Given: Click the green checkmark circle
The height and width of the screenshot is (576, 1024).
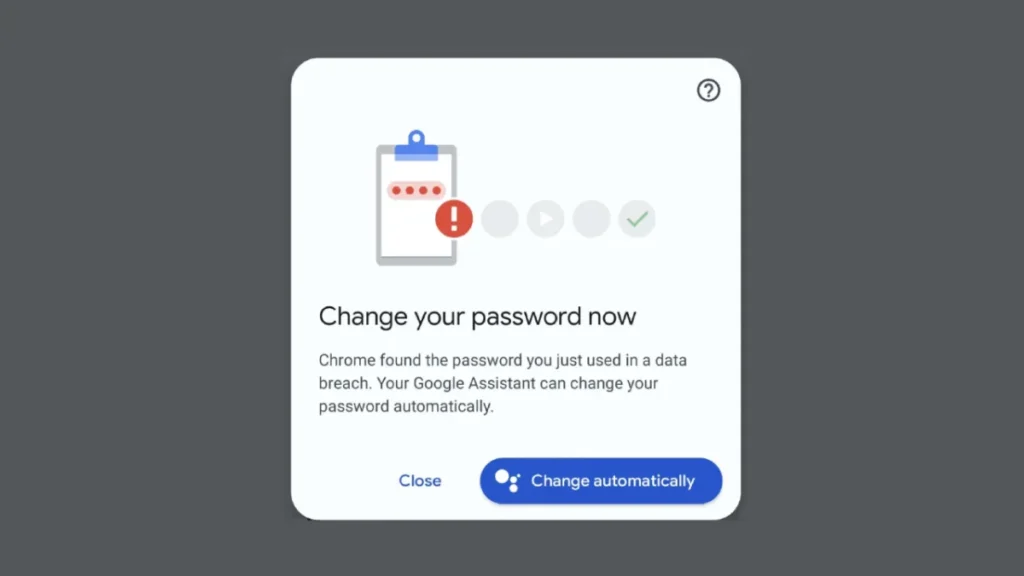Looking at the screenshot, I should pyautogui.click(x=637, y=219).
